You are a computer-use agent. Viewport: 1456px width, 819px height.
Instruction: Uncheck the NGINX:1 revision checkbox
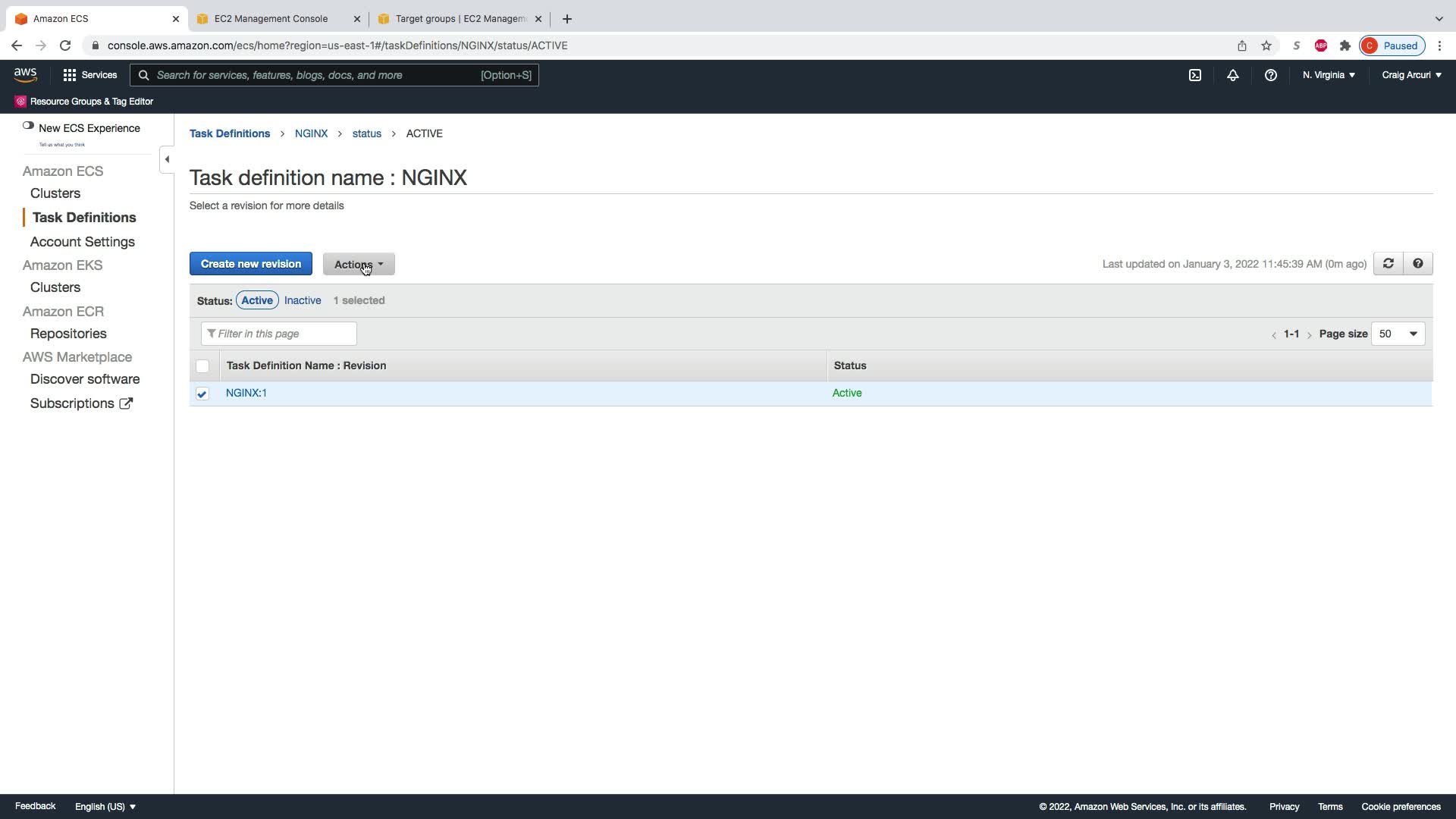tap(202, 394)
